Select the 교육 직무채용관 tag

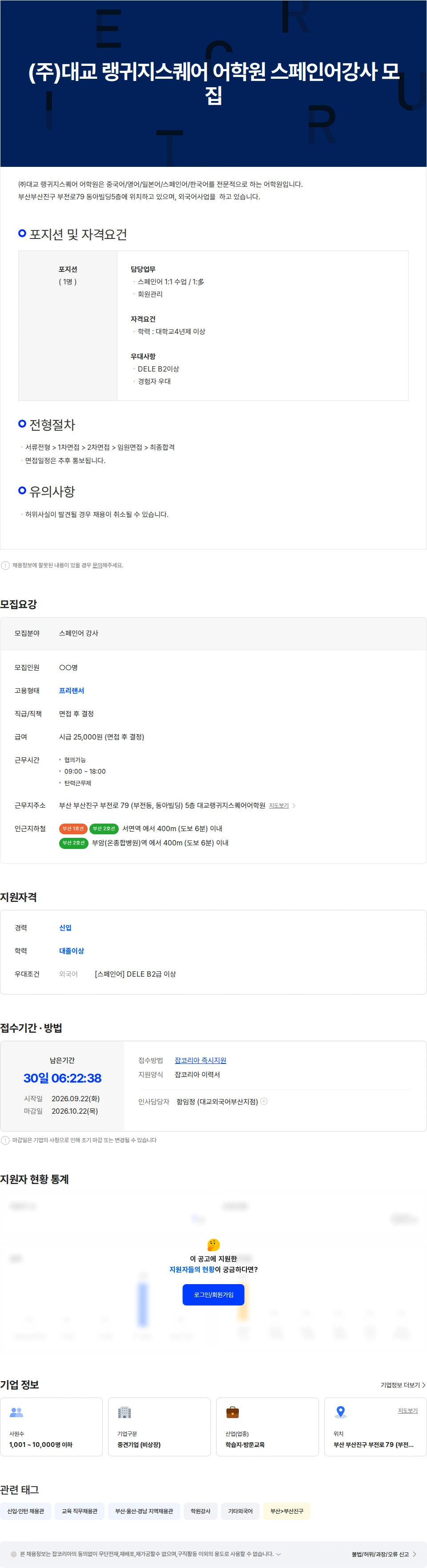(x=80, y=1511)
